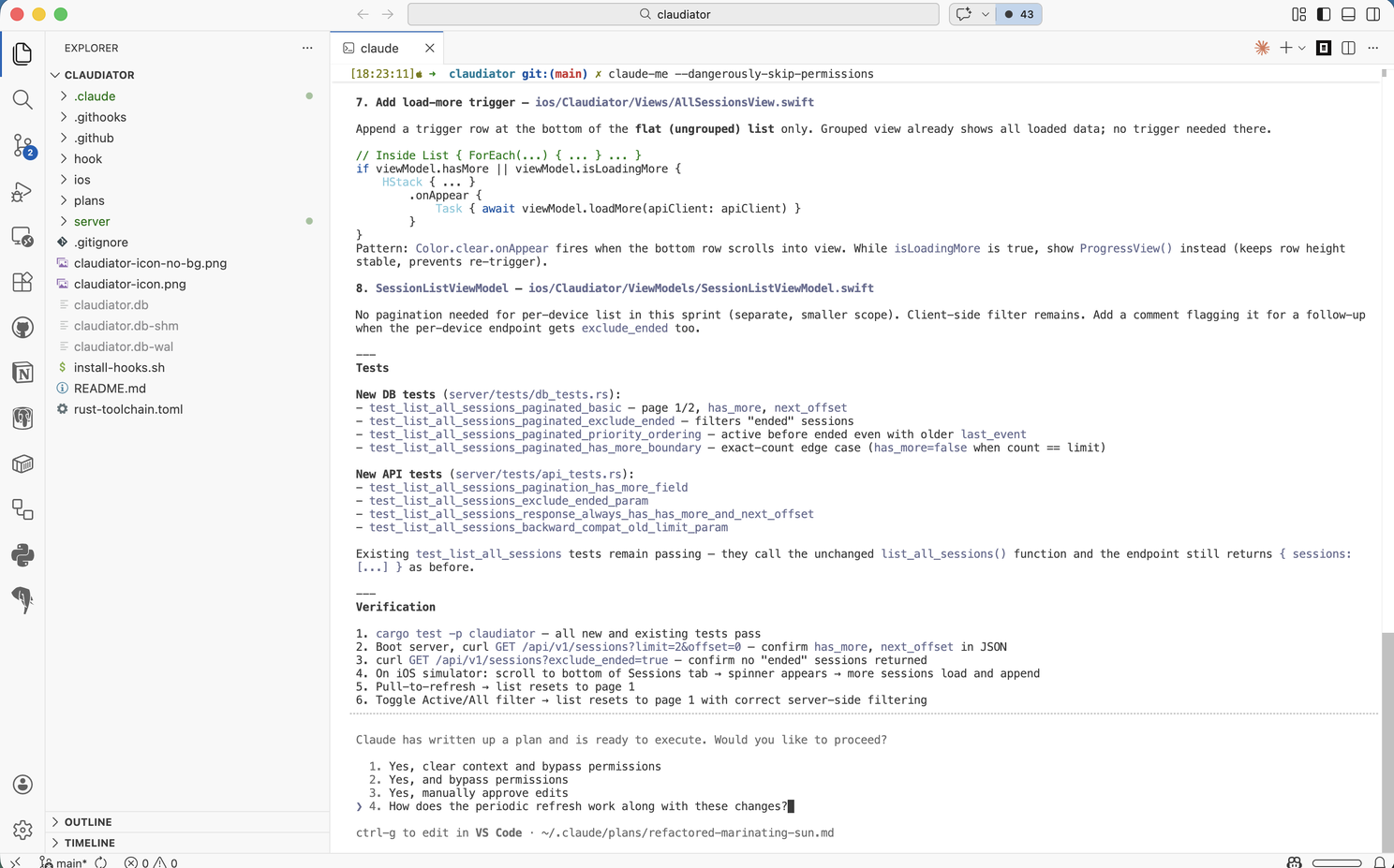Open the Extensions view

(22, 282)
